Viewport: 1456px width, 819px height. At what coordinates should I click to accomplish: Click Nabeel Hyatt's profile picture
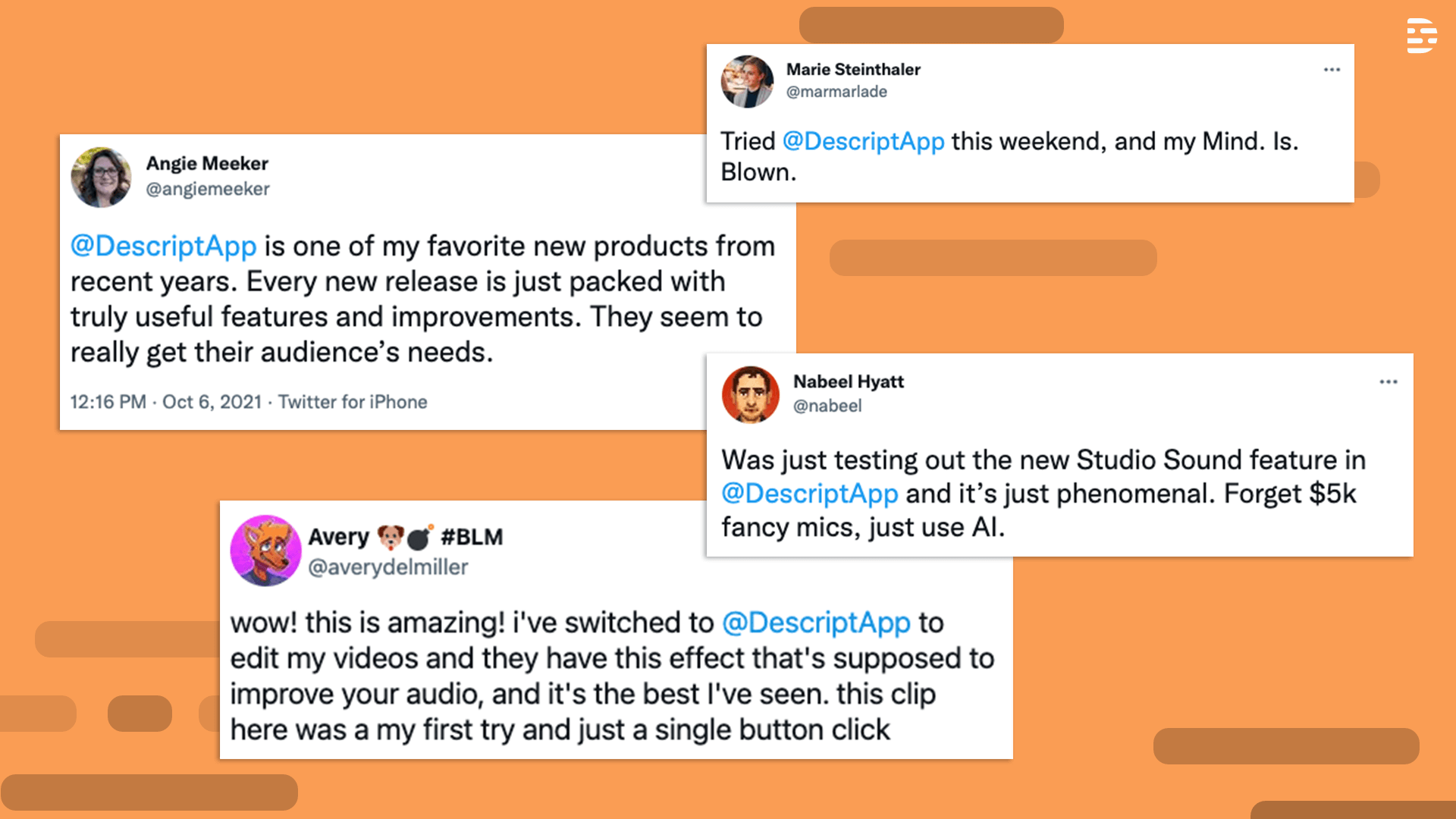tap(749, 394)
